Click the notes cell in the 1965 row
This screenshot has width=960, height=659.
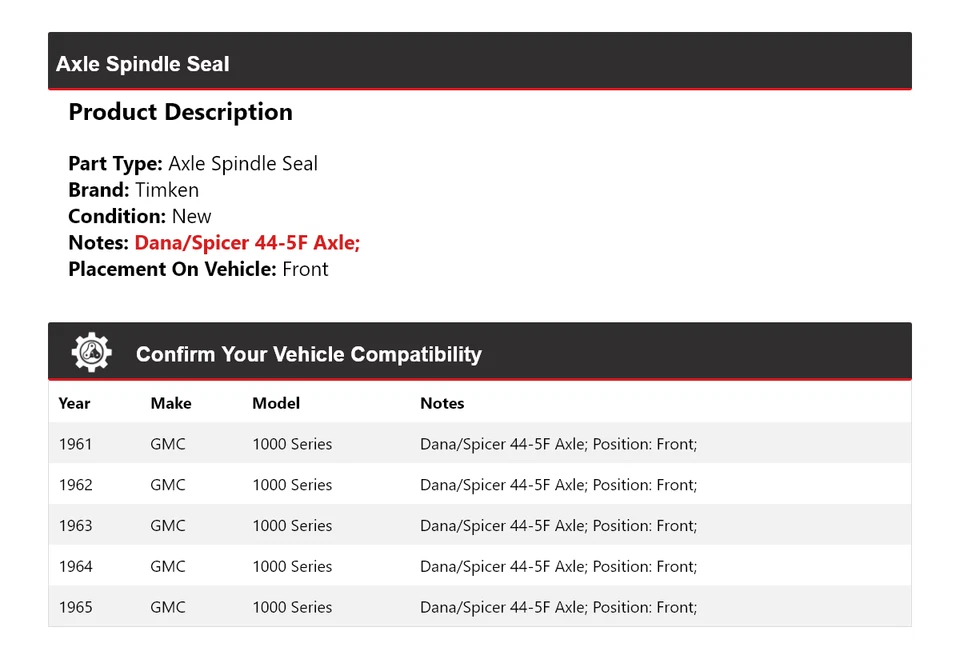pos(558,607)
